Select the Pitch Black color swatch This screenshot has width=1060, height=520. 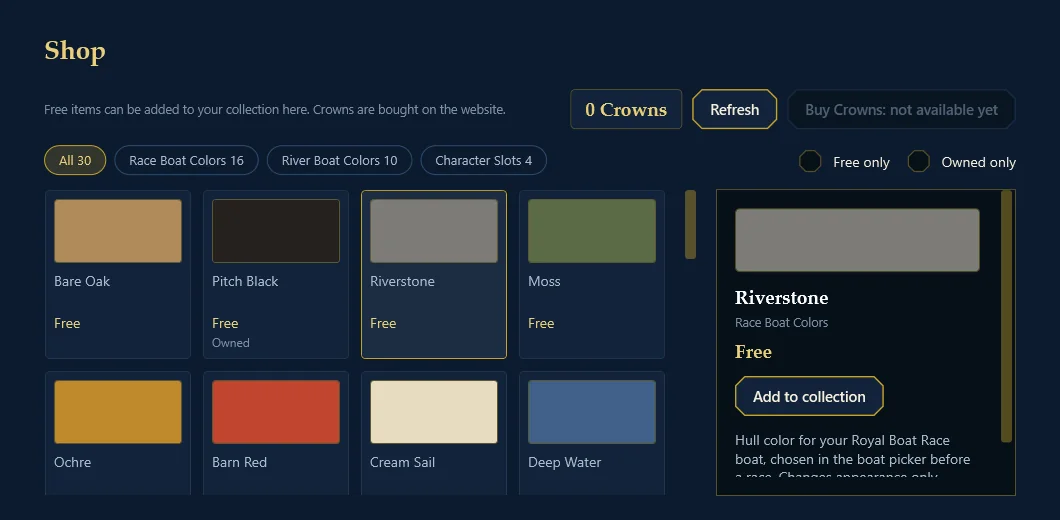tap(276, 231)
